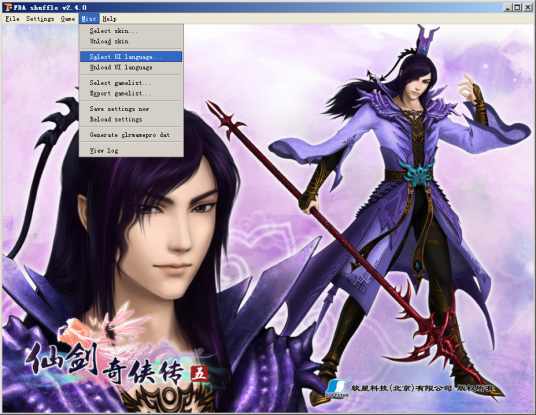This screenshot has width=536, height=415.
Task: Open the Settings menu
Action: tap(40, 19)
